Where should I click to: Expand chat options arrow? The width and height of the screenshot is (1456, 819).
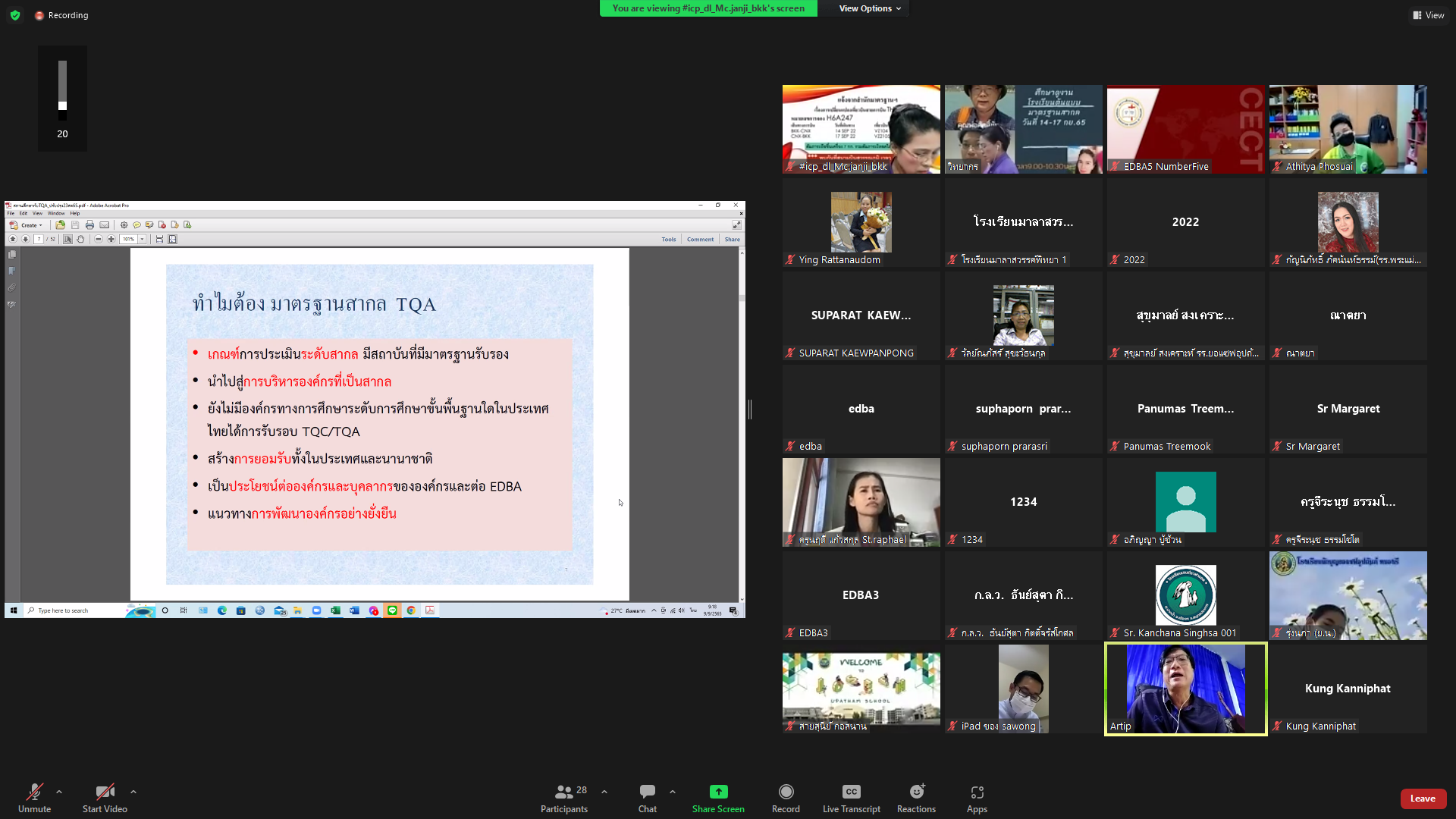pos(673,792)
